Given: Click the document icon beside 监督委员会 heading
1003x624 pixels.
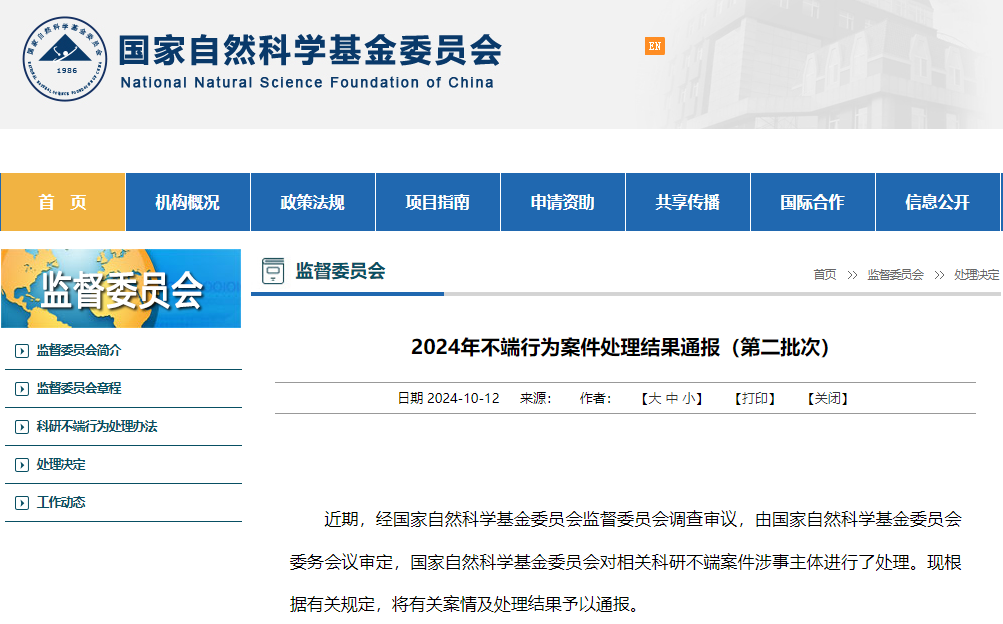Looking at the screenshot, I should point(273,271).
